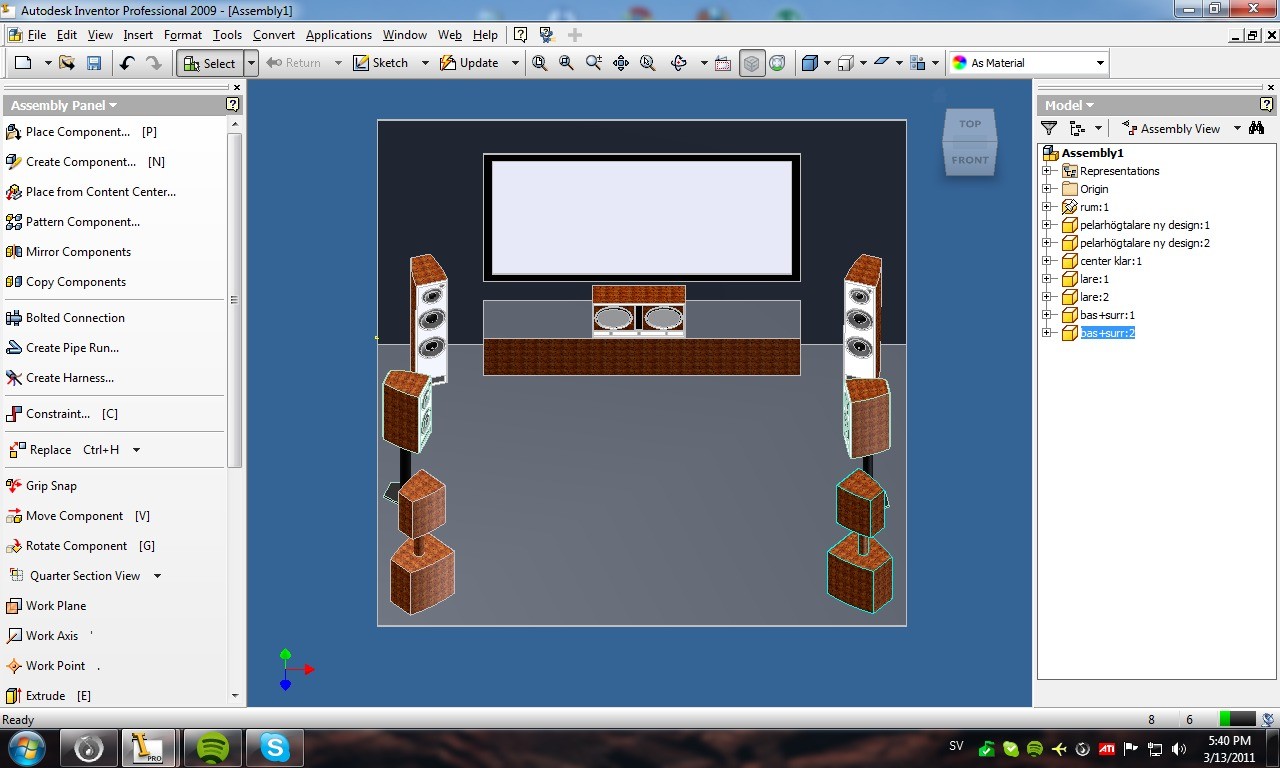
Task: Open the Select mode dropdown arrow
Action: coord(251,63)
